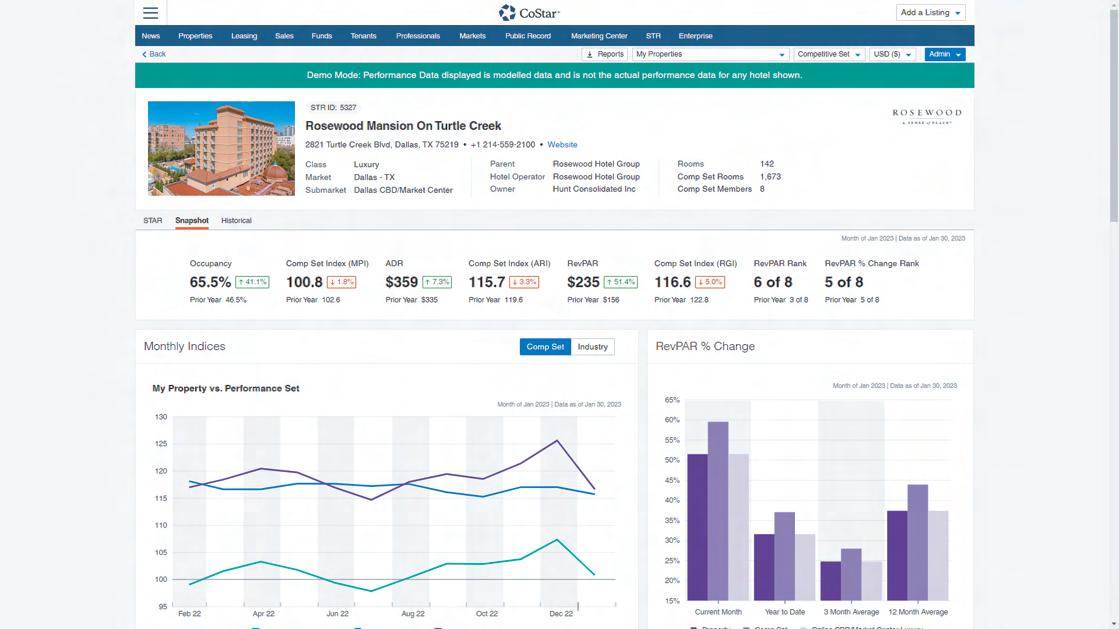Click the RevPAR Rank 6 of 8
Screen dimensions: 1119x629
(x=773, y=282)
